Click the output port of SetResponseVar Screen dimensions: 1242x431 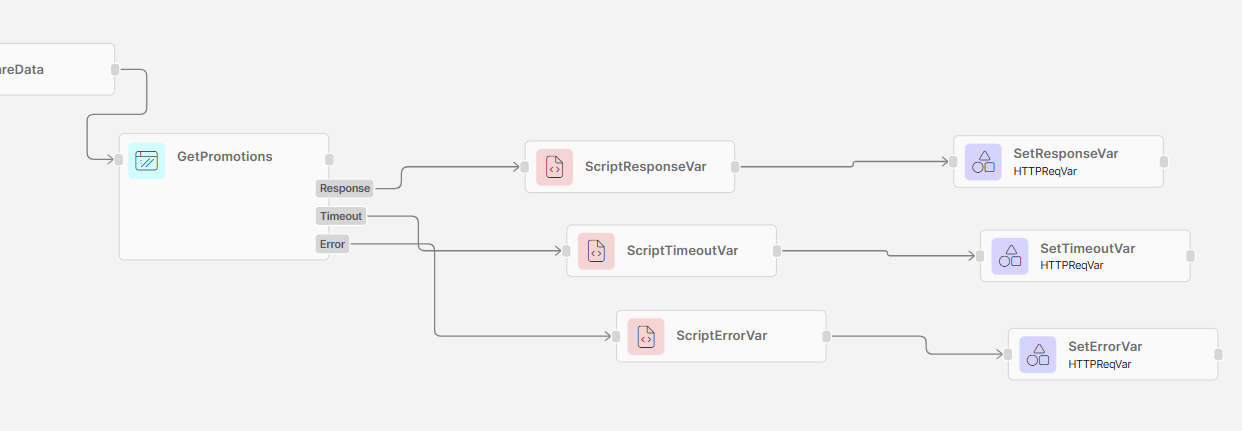[x=1163, y=161]
